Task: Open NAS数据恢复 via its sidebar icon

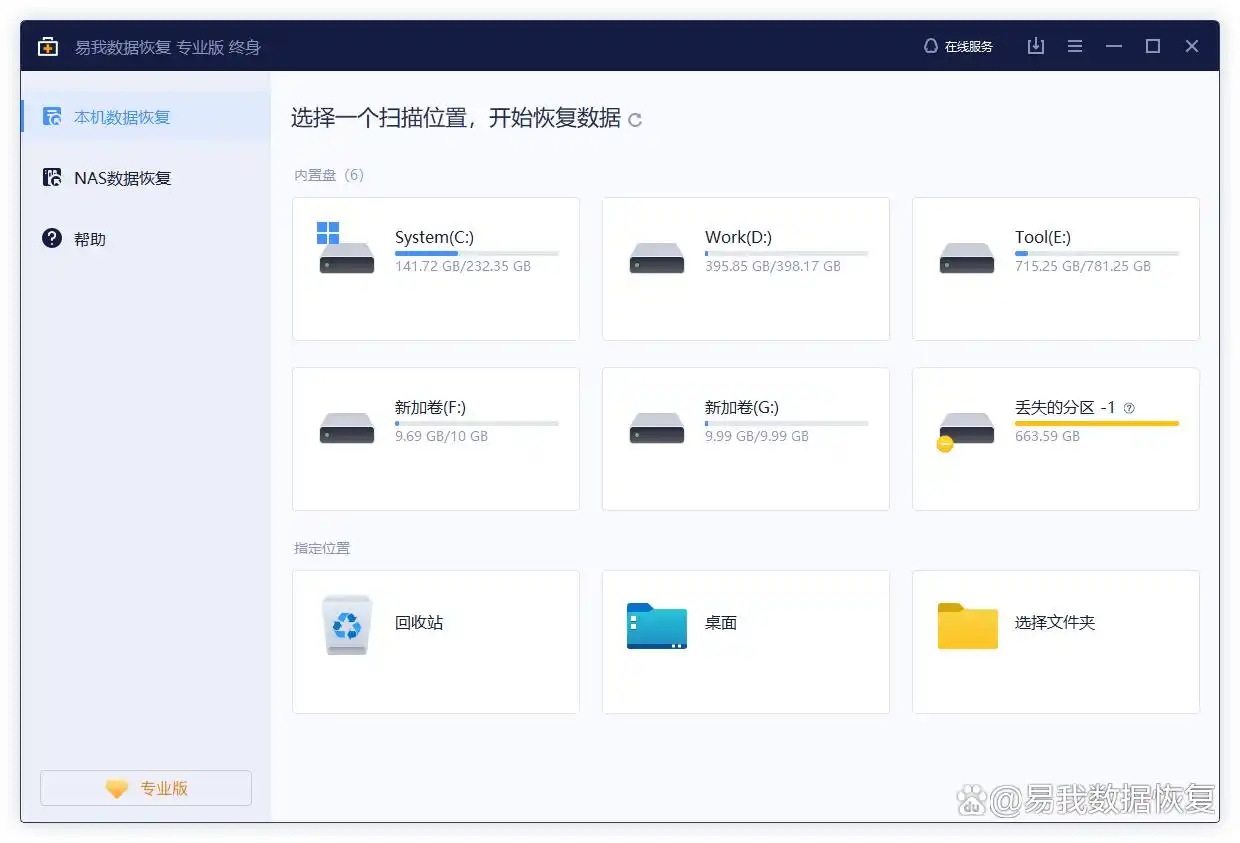Action: click(x=52, y=177)
